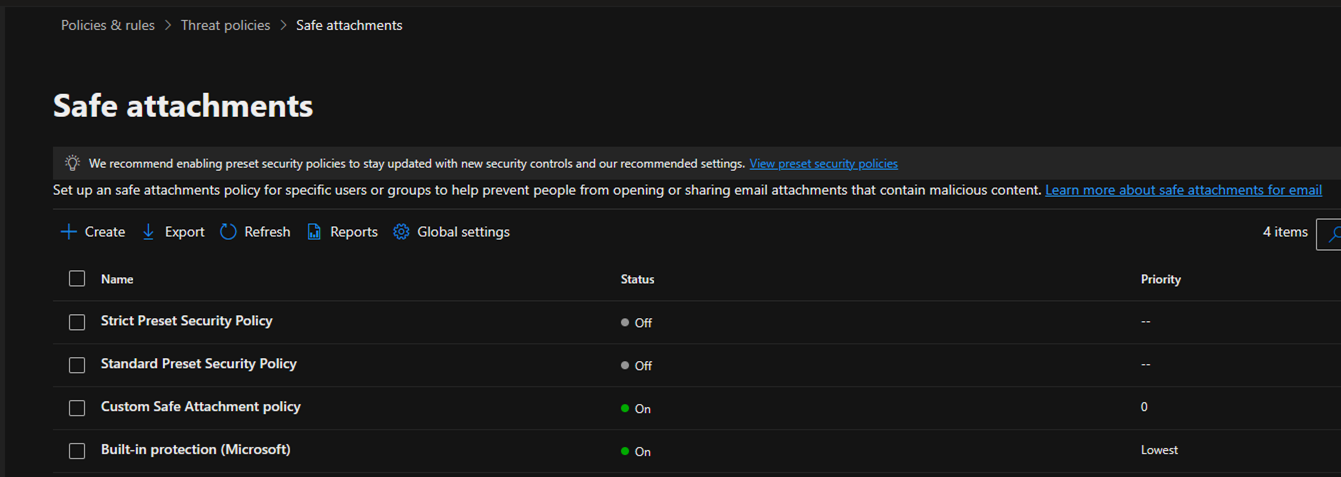Check the Custom Safe Attachment policy box
The height and width of the screenshot is (477, 1341).
tap(77, 408)
